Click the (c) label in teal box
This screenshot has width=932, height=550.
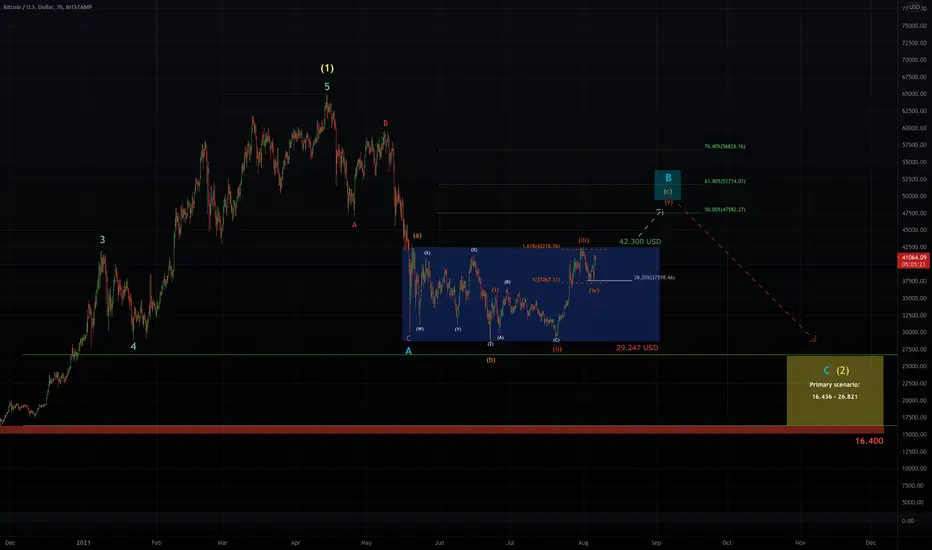pyautogui.click(x=667, y=191)
